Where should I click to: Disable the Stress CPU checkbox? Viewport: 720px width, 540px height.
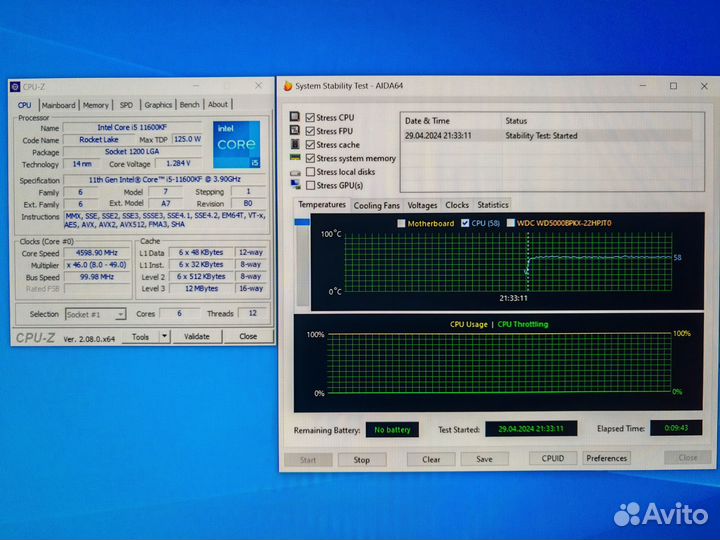click(310, 118)
